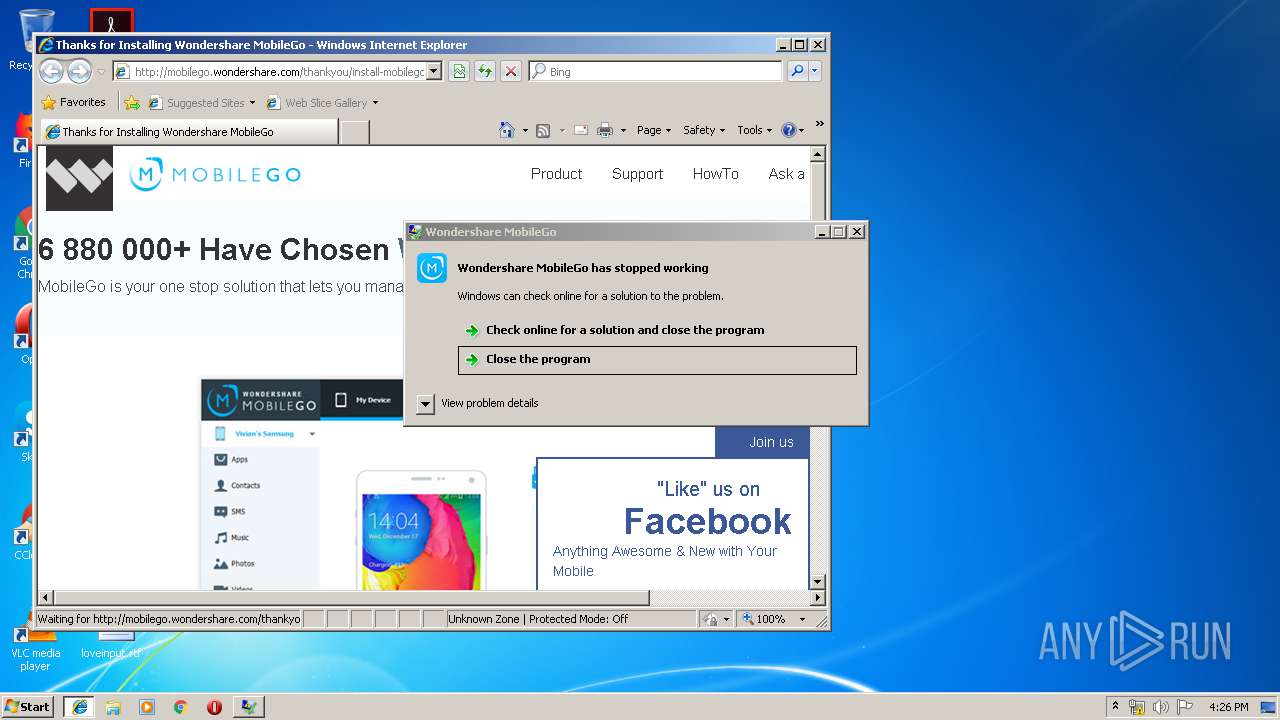Viewport: 1280px width, 720px height.
Task: Click the Bing search magnifier button
Action: tap(797, 71)
